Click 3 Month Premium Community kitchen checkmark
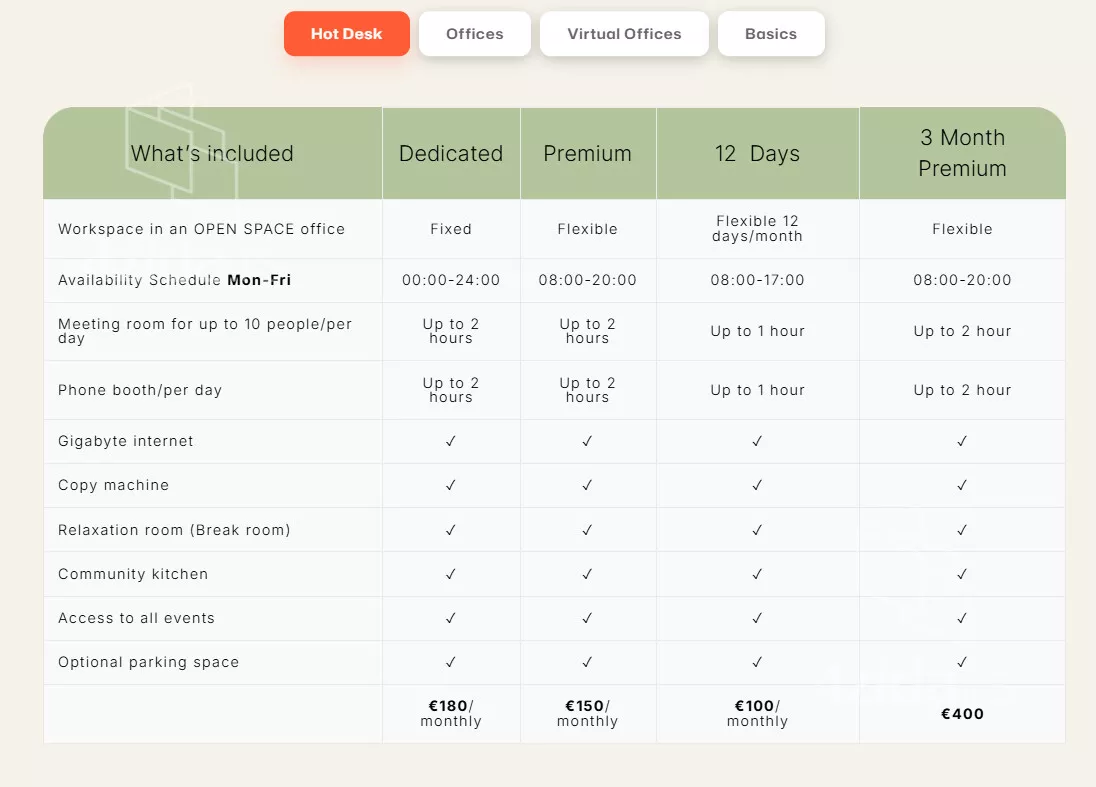The height and width of the screenshot is (787, 1096). click(x=962, y=574)
